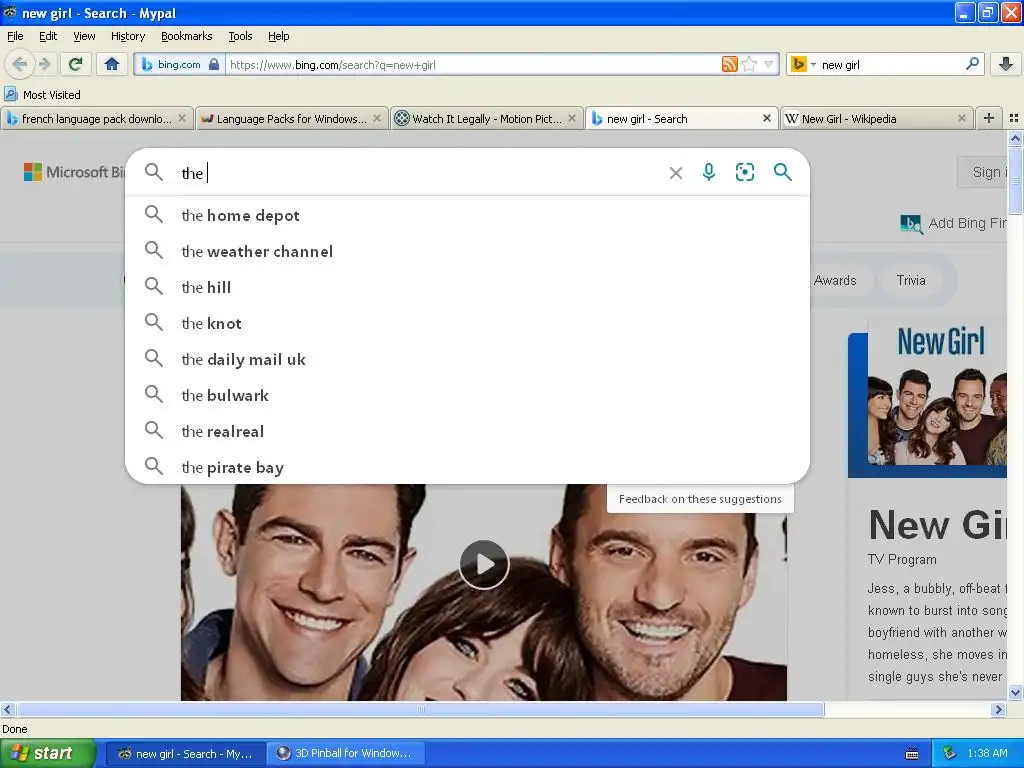Click the toolbar search magnifier icon
1024x768 pixels.
pyautogui.click(x=972, y=64)
